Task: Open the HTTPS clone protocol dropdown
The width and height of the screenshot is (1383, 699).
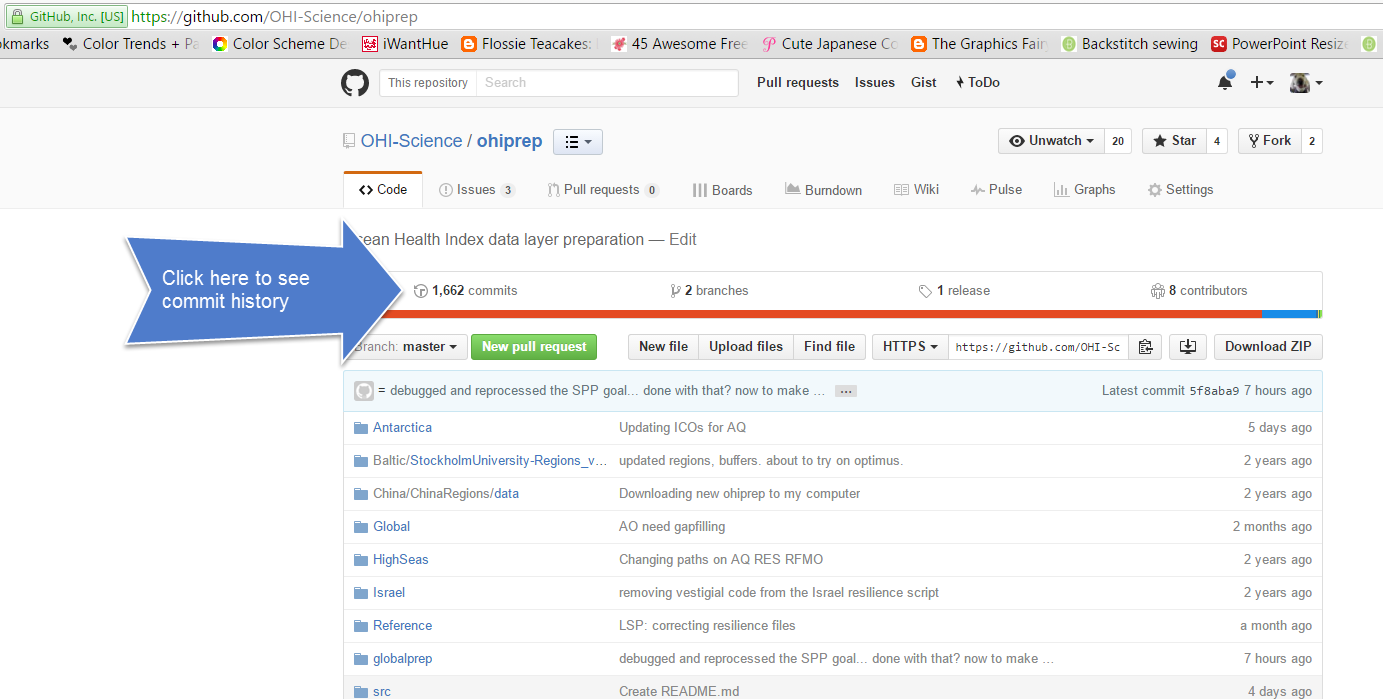Action: [x=910, y=347]
